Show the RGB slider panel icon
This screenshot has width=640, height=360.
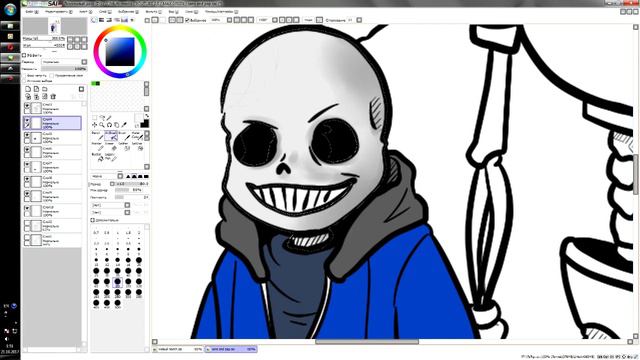coord(102,20)
